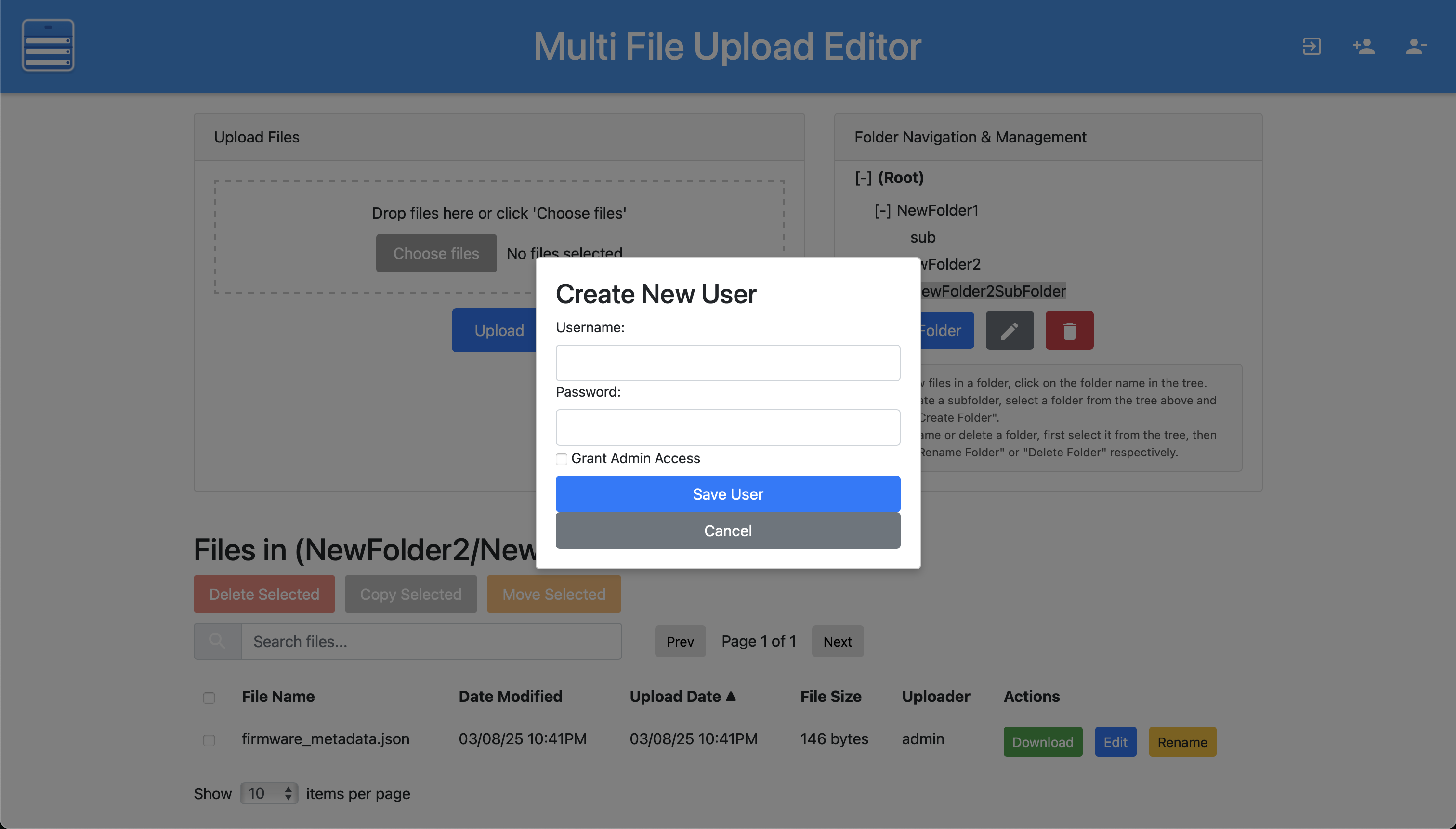Click the remove user icon
The width and height of the screenshot is (1456, 829).
pyautogui.click(x=1416, y=46)
